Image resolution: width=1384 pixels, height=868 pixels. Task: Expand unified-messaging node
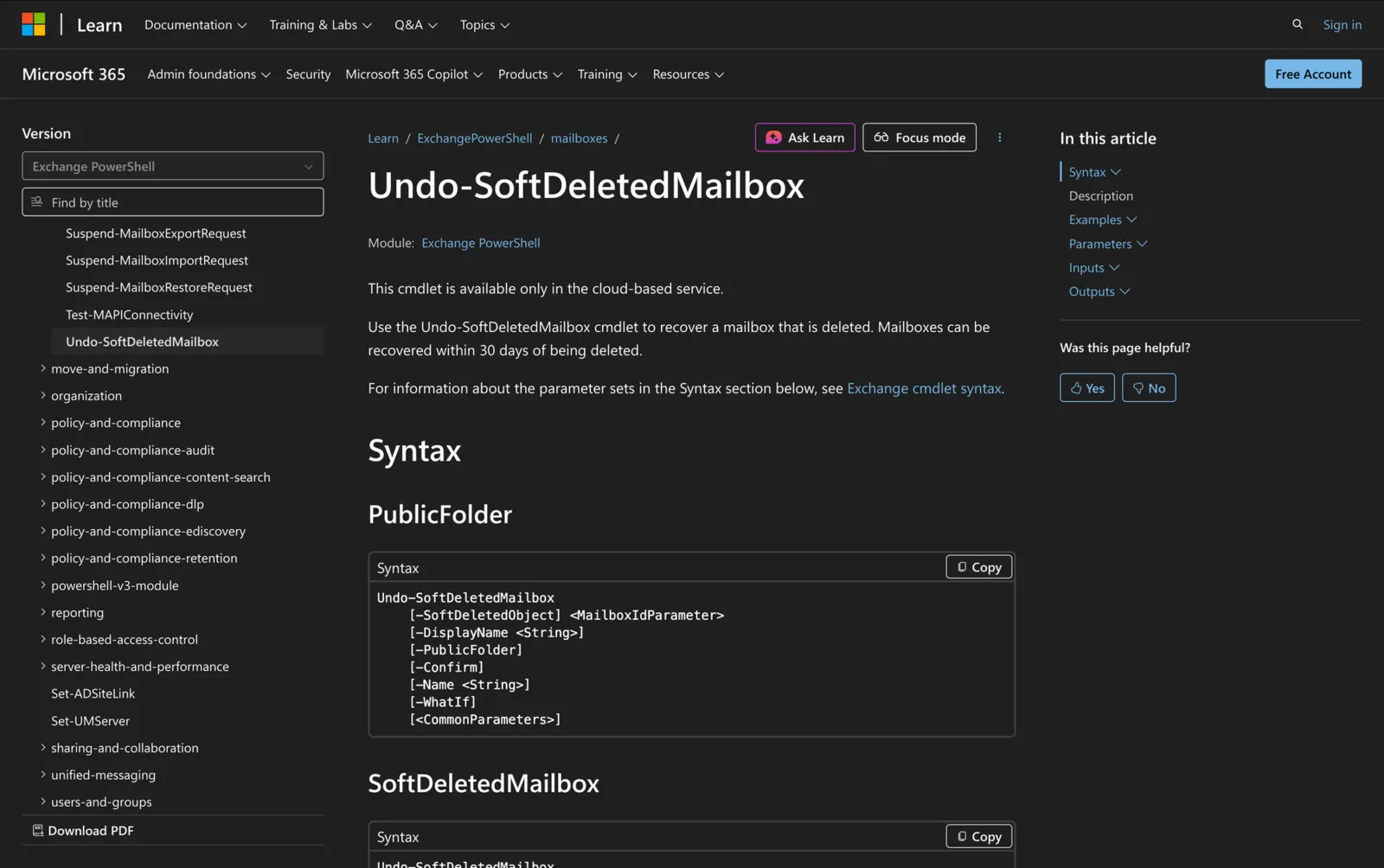click(x=43, y=775)
